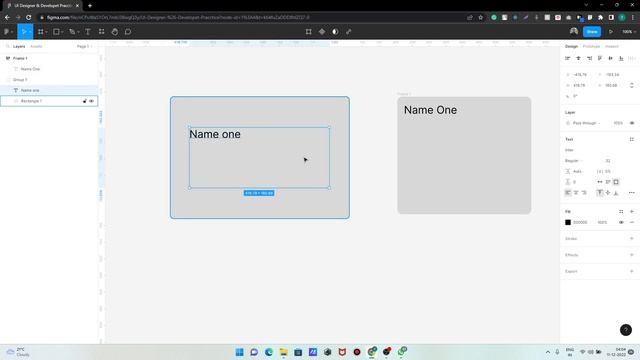Image resolution: width=640 pixels, height=360 pixels.
Task: Select the Move tool
Action: (24, 31)
